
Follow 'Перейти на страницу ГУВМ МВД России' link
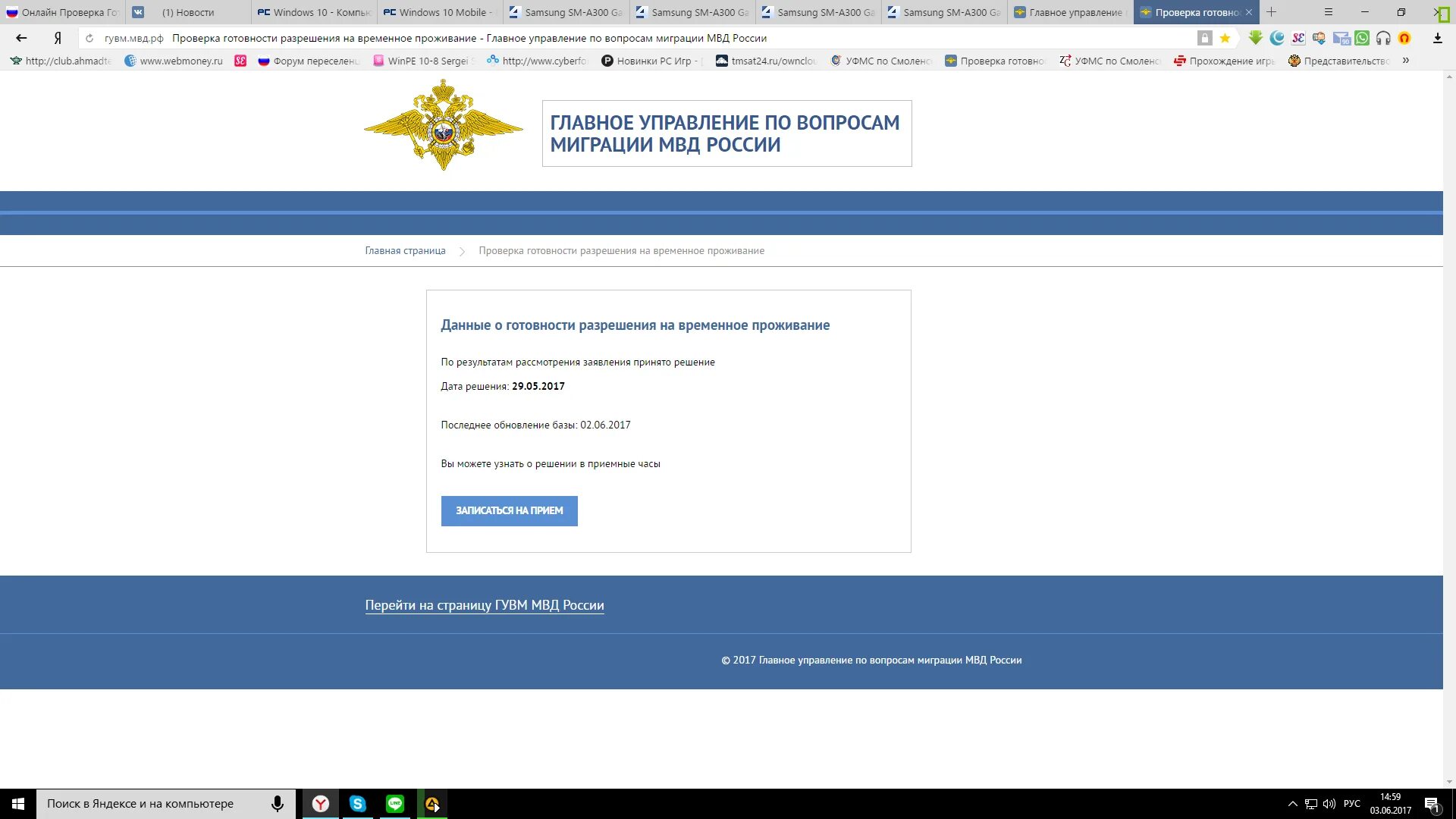[x=484, y=605]
